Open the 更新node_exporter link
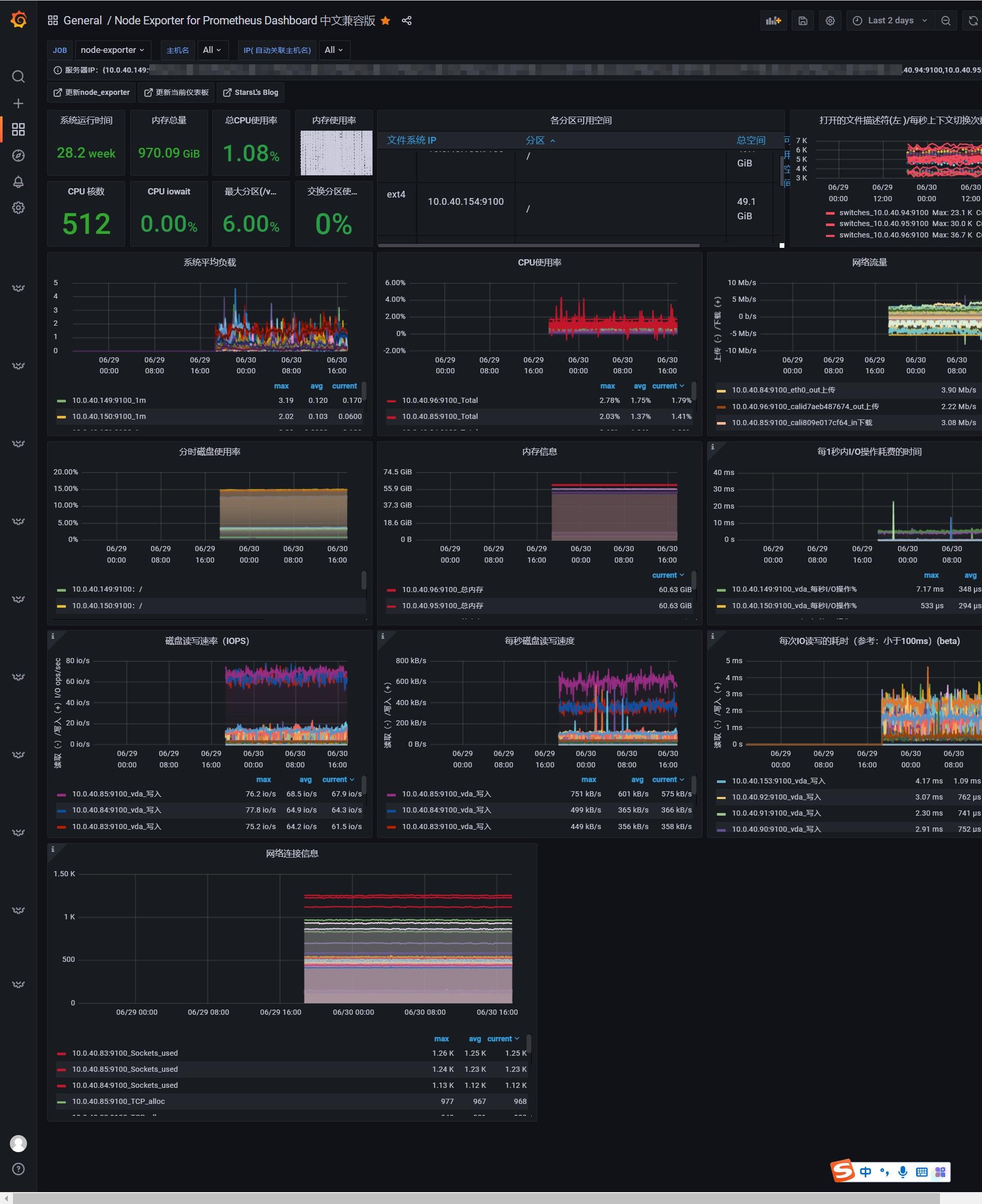 92,92
